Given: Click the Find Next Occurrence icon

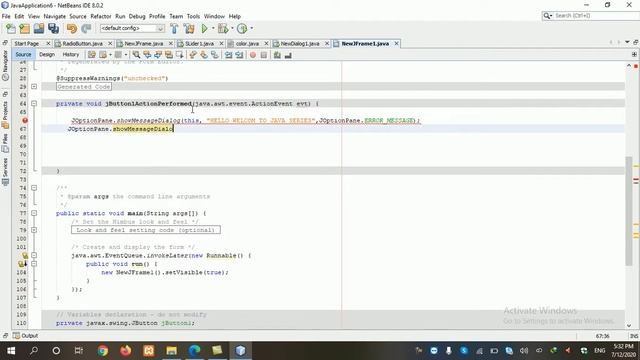Looking at the screenshot, I should 158,55.
